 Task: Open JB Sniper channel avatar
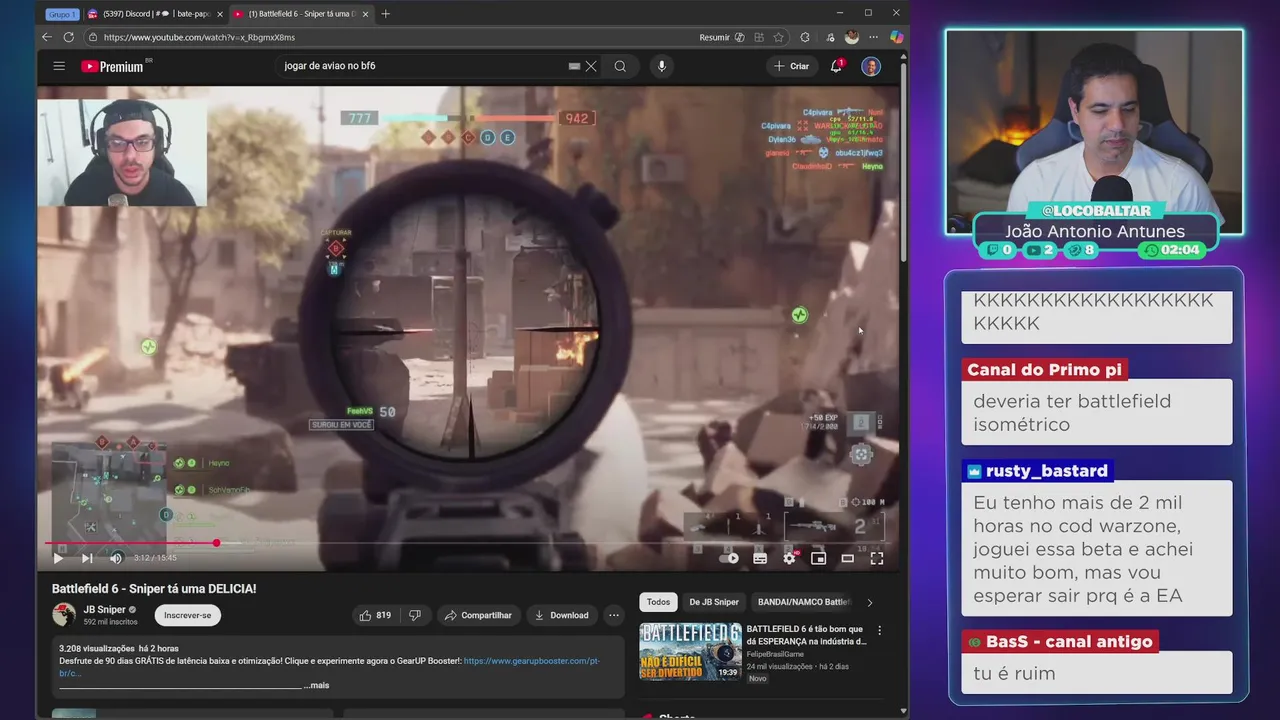[x=64, y=615]
